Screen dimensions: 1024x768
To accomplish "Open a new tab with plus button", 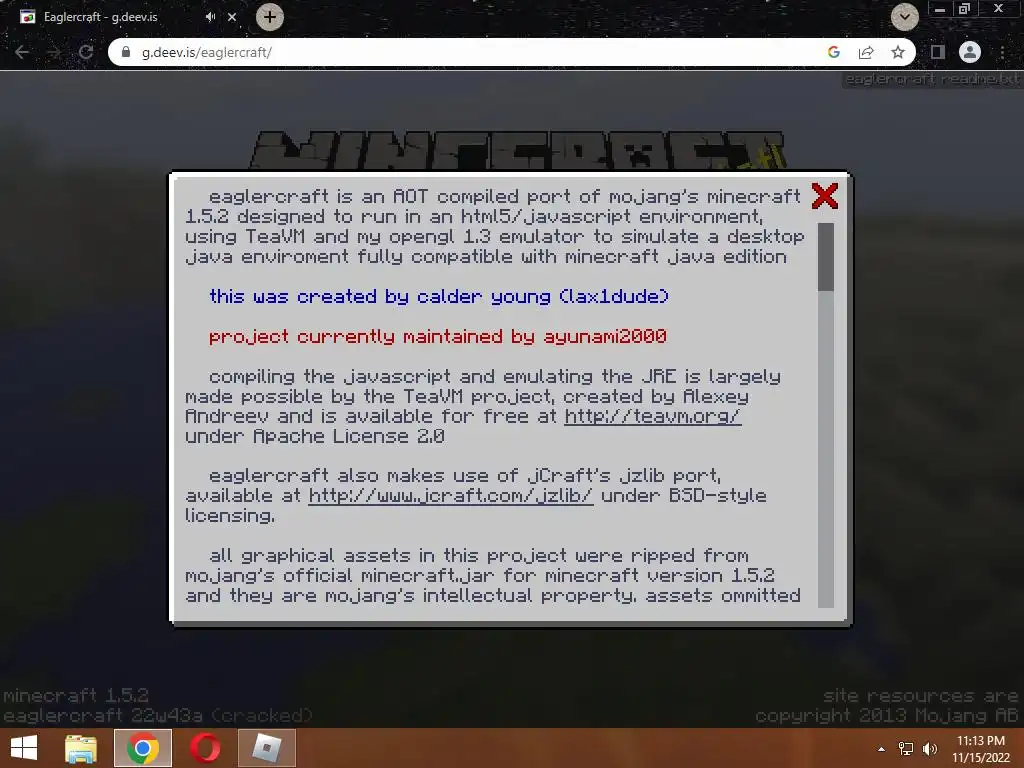I will 270,17.
